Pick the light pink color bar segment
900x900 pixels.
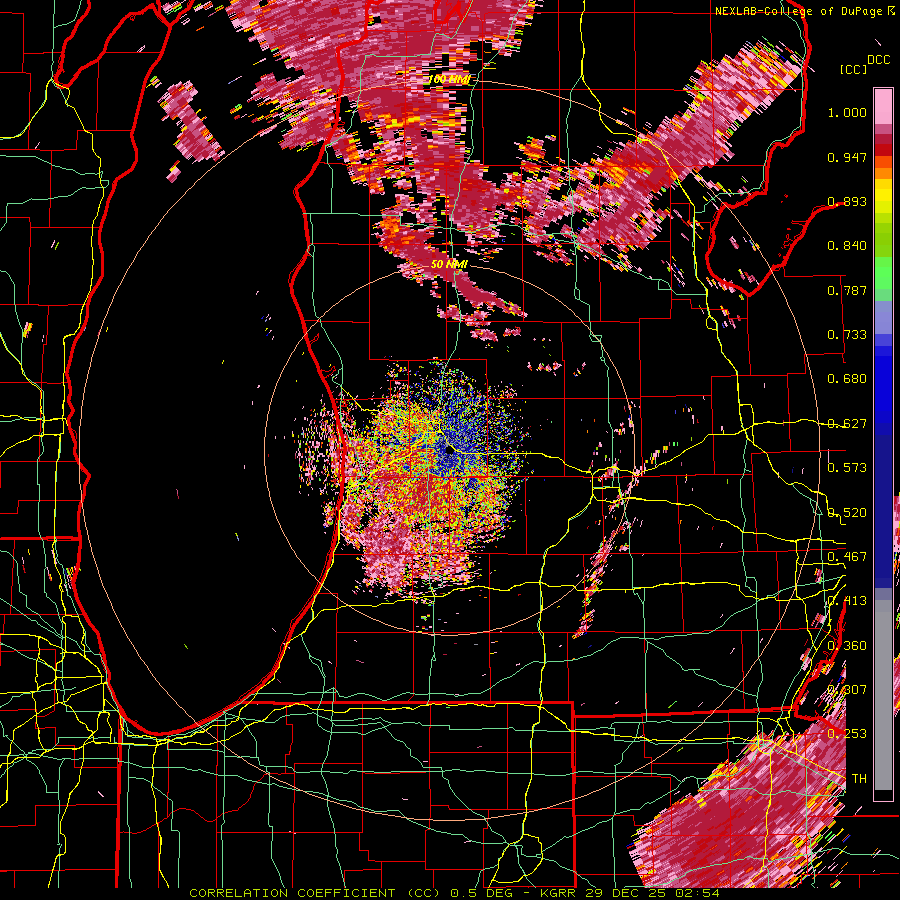point(883,107)
